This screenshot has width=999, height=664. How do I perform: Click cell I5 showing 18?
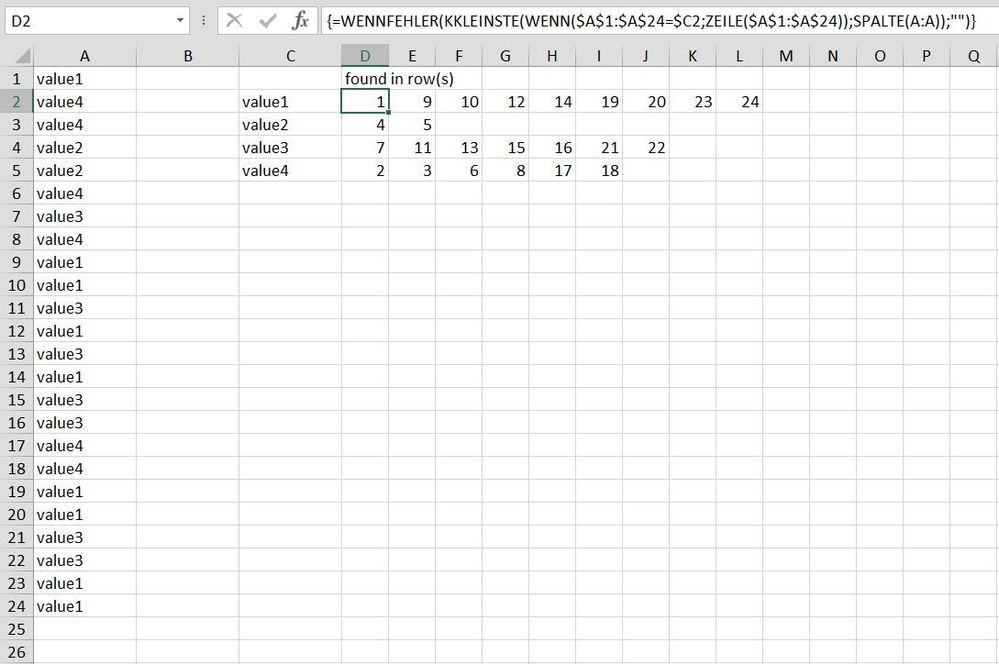click(599, 171)
